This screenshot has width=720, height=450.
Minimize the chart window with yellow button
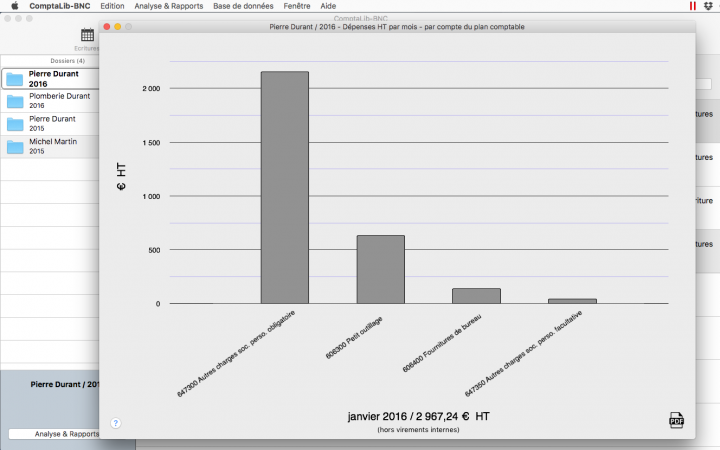pos(118,27)
